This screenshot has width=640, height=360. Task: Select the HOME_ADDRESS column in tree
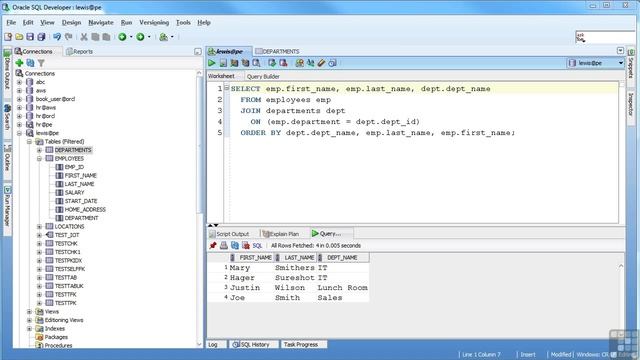[x=85, y=209]
